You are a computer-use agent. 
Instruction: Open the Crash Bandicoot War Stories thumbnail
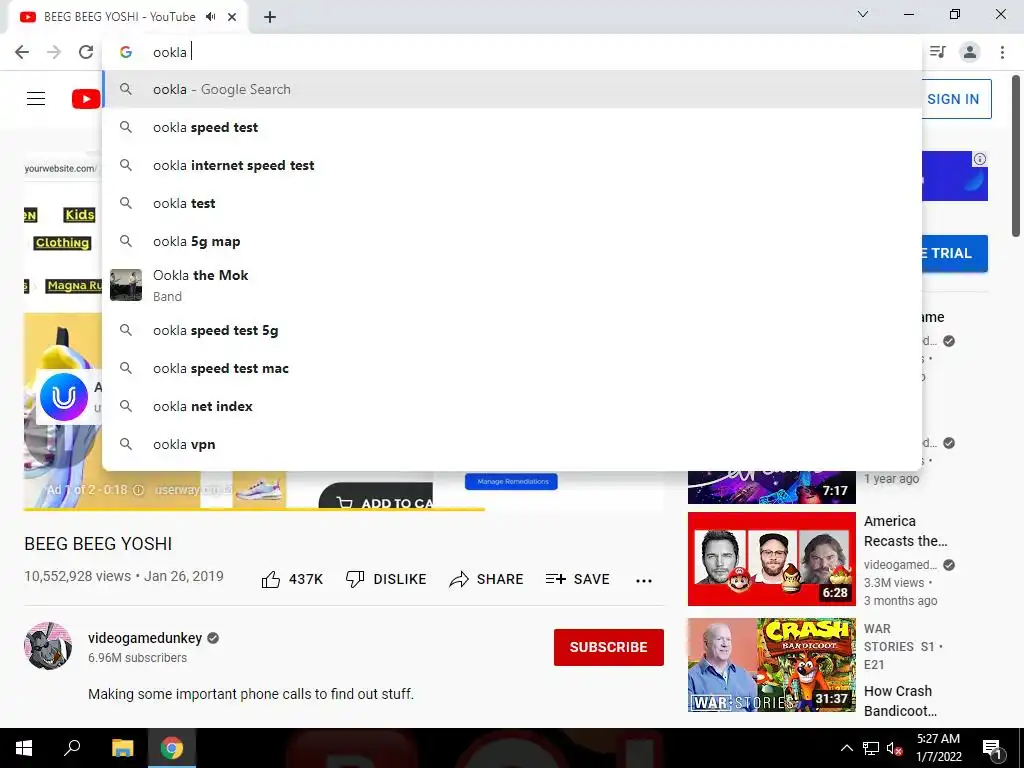(771, 665)
